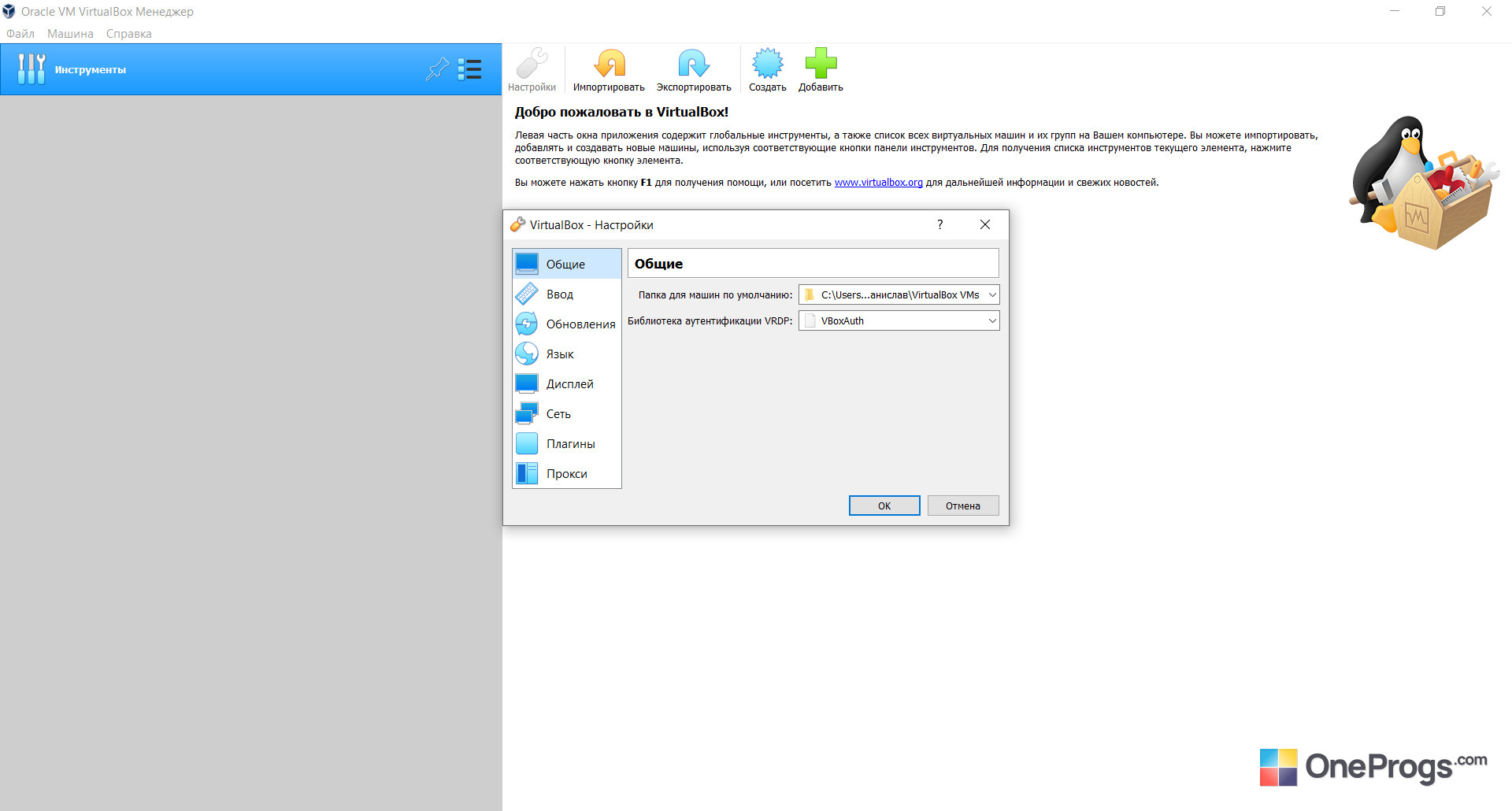
Task: Select the Язык globe icon
Action: click(x=527, y=354)
